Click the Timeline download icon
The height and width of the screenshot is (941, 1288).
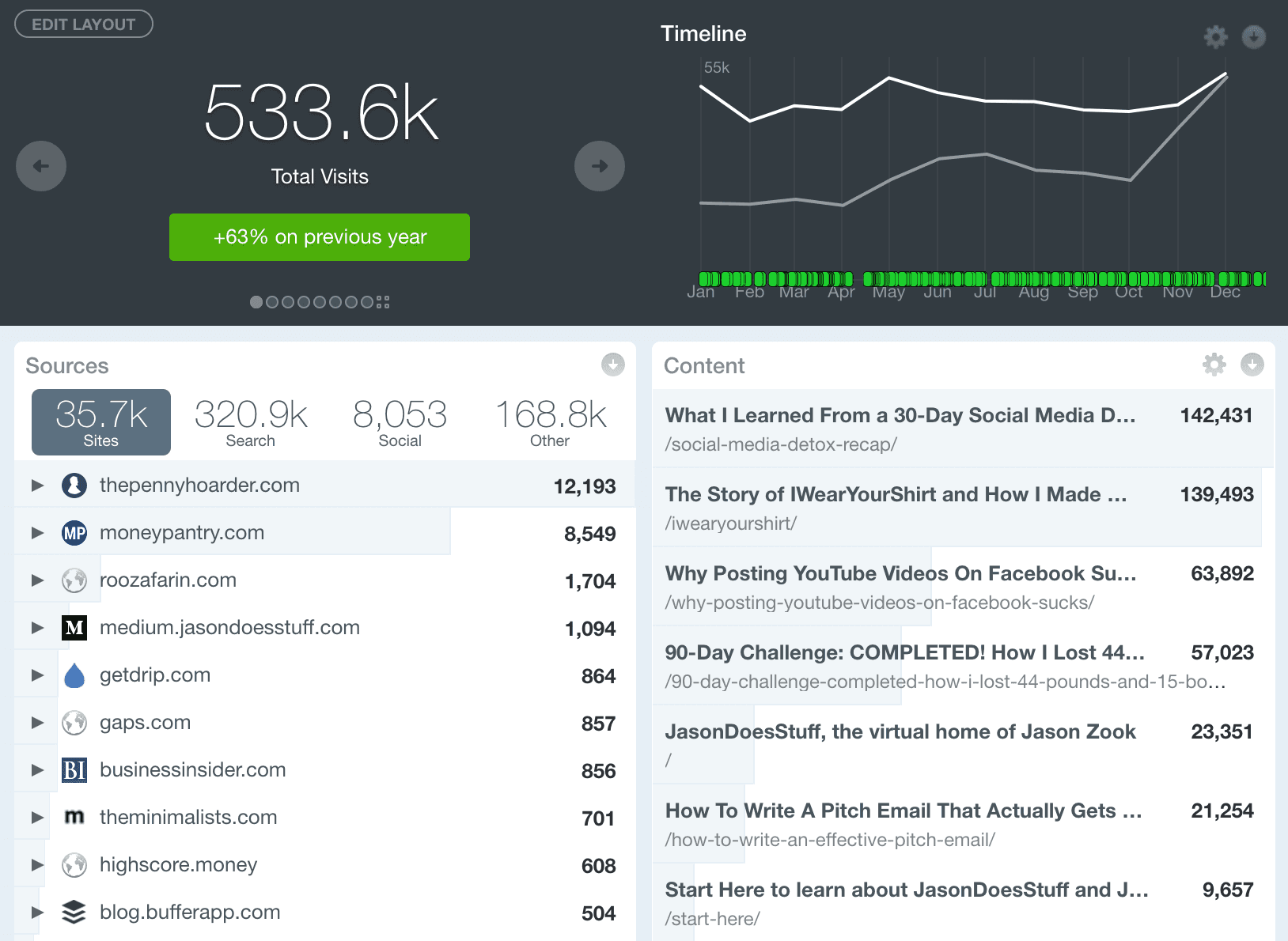pyautogui.click(x=1255, y=37)
